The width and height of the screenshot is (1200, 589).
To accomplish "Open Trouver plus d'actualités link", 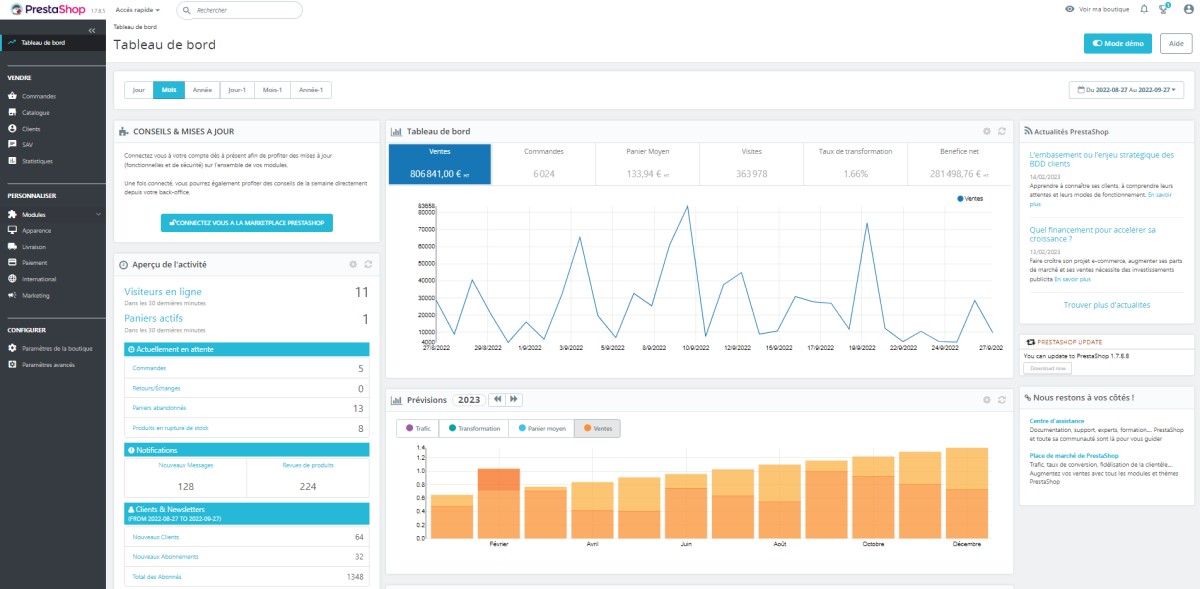I will [1107, 305].
